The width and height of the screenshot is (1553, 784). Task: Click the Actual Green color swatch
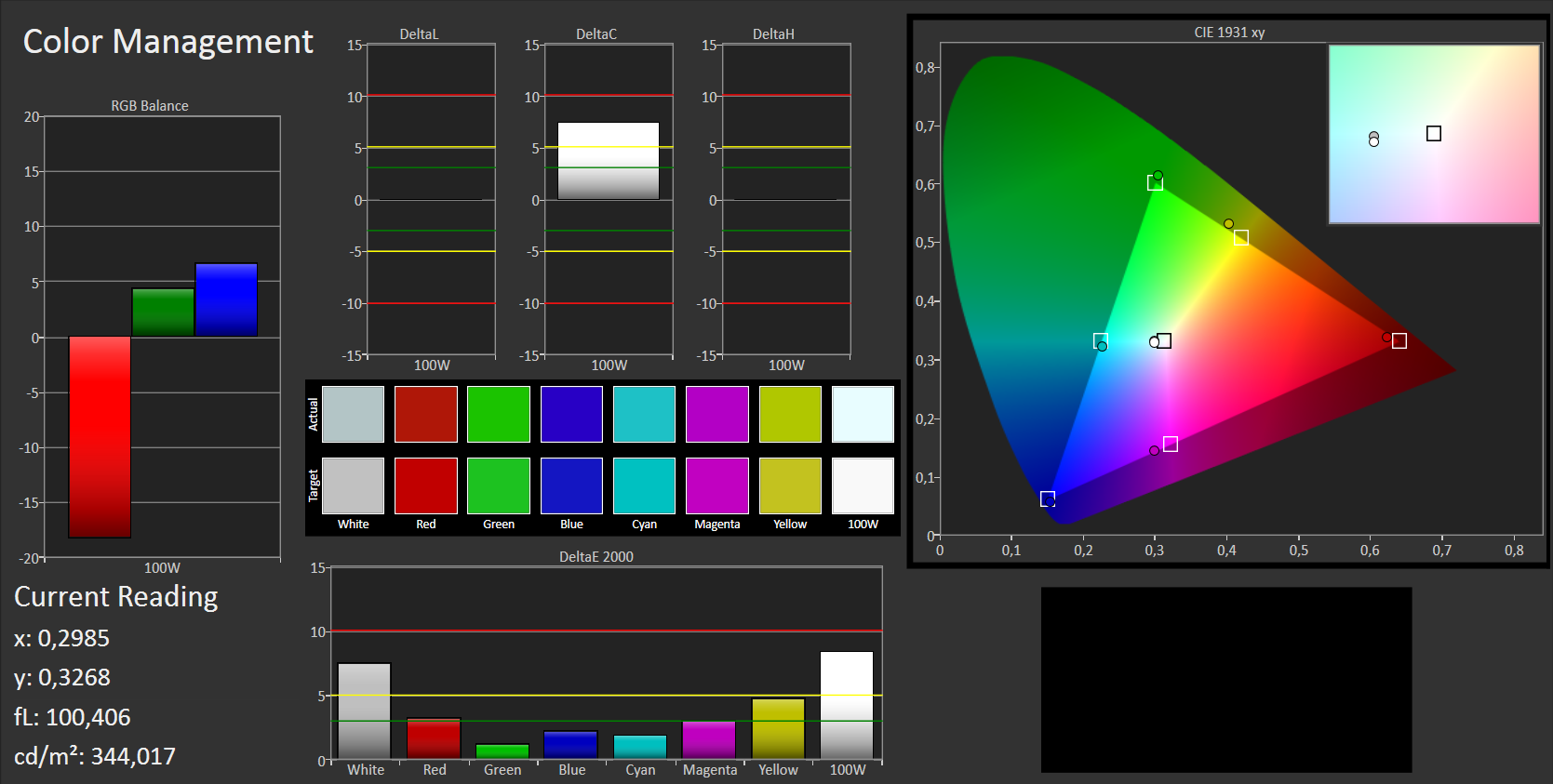[499, 414]
